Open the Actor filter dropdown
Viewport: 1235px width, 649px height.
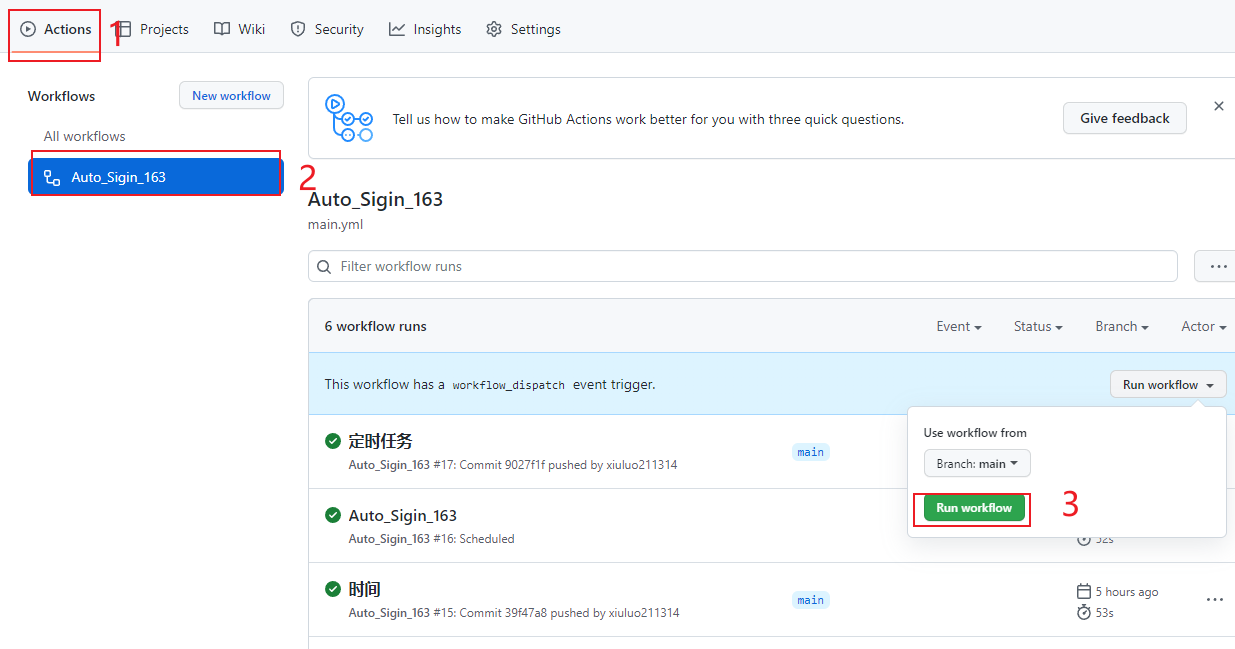(x=1203, y=326)
